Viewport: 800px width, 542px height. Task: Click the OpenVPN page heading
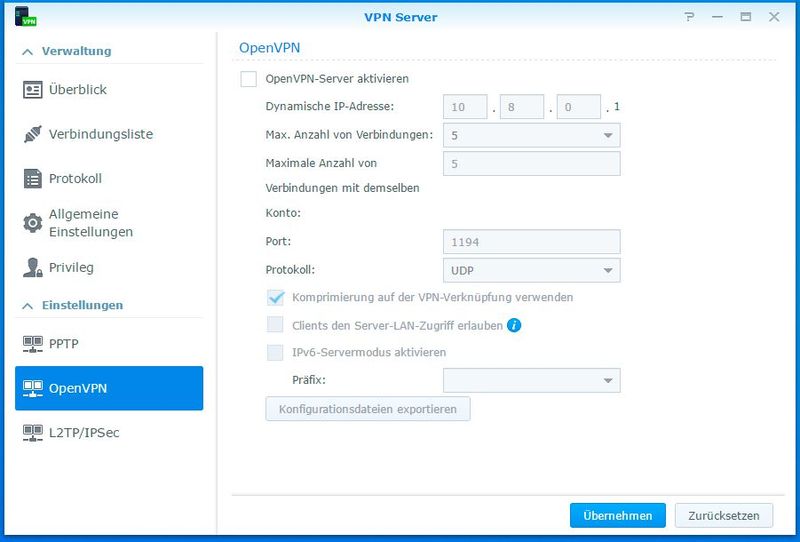(x=269, y=48)
